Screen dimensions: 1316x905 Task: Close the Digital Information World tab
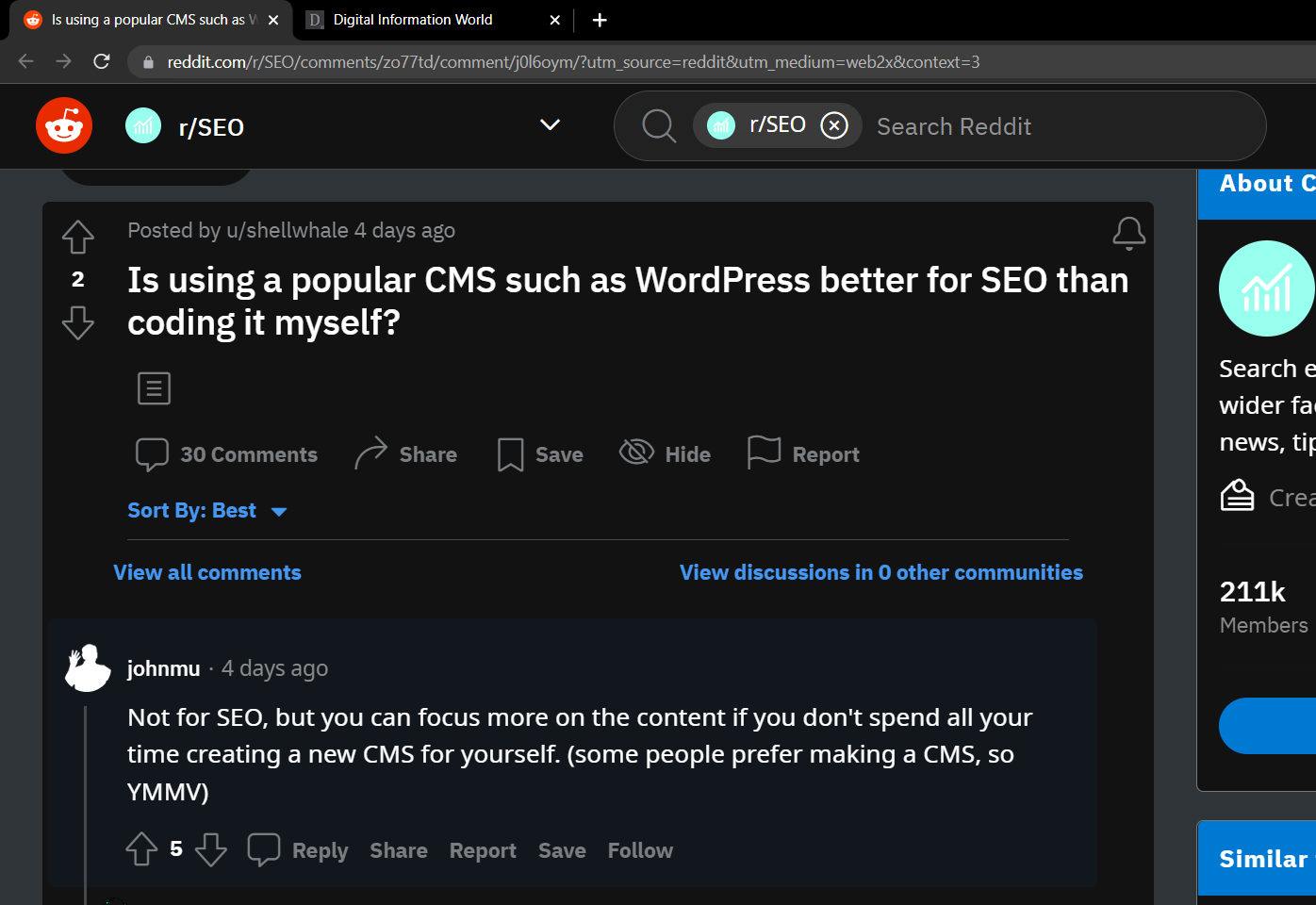pos(555,20)
